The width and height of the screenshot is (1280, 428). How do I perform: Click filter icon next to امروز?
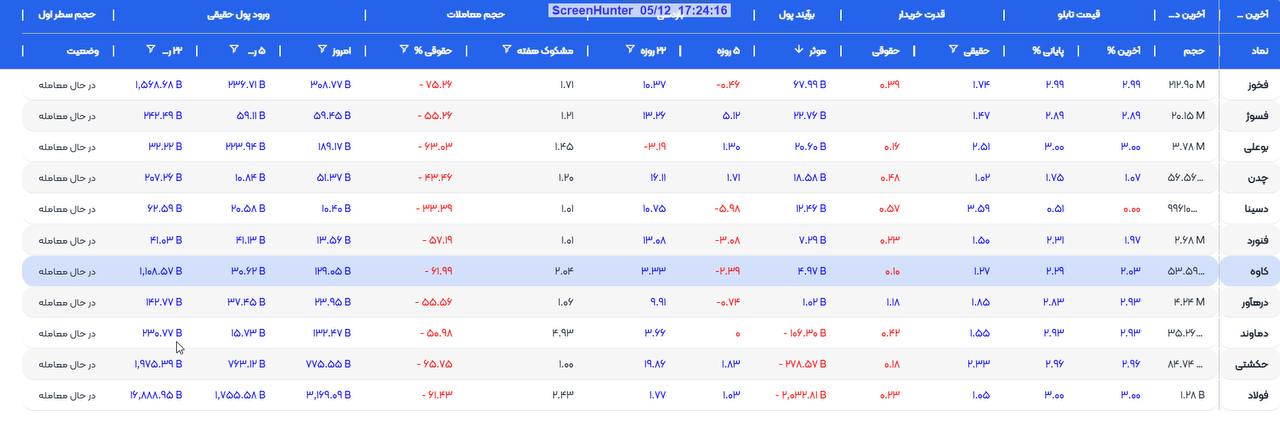tap(322, 50)
